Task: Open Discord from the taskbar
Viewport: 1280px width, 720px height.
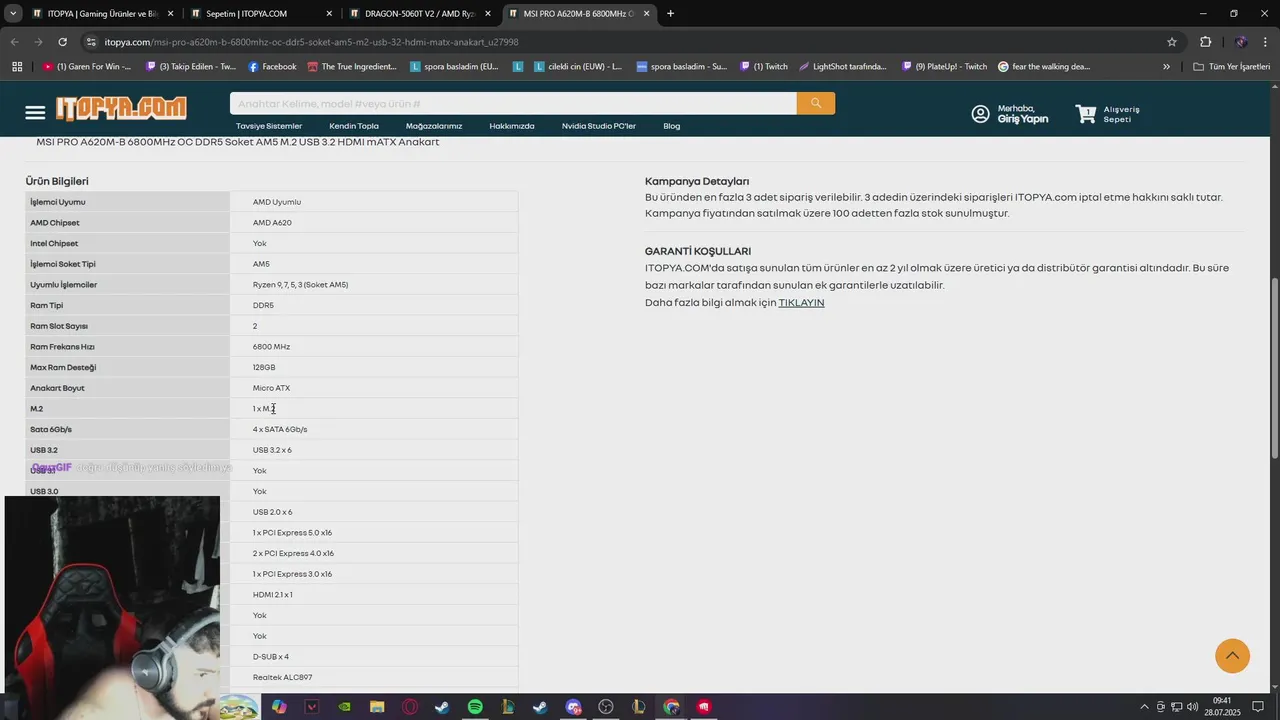Action: [x=573, y=707]
